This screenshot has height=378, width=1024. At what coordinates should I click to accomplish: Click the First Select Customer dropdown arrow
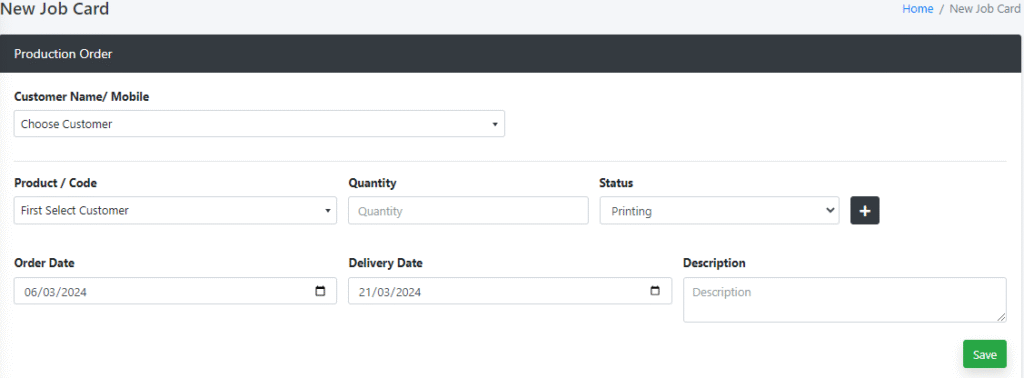click(x=327, y=211)
